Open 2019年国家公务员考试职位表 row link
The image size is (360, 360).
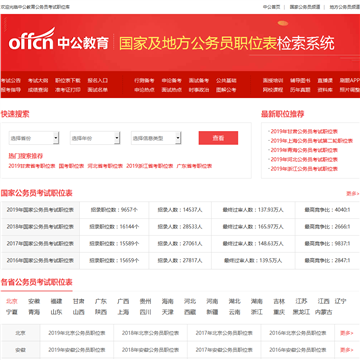[40, 210]
